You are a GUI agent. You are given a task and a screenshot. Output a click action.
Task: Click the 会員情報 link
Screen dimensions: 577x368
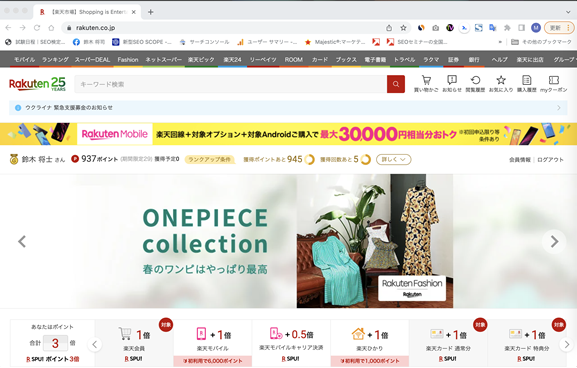[x=520, y=159]
